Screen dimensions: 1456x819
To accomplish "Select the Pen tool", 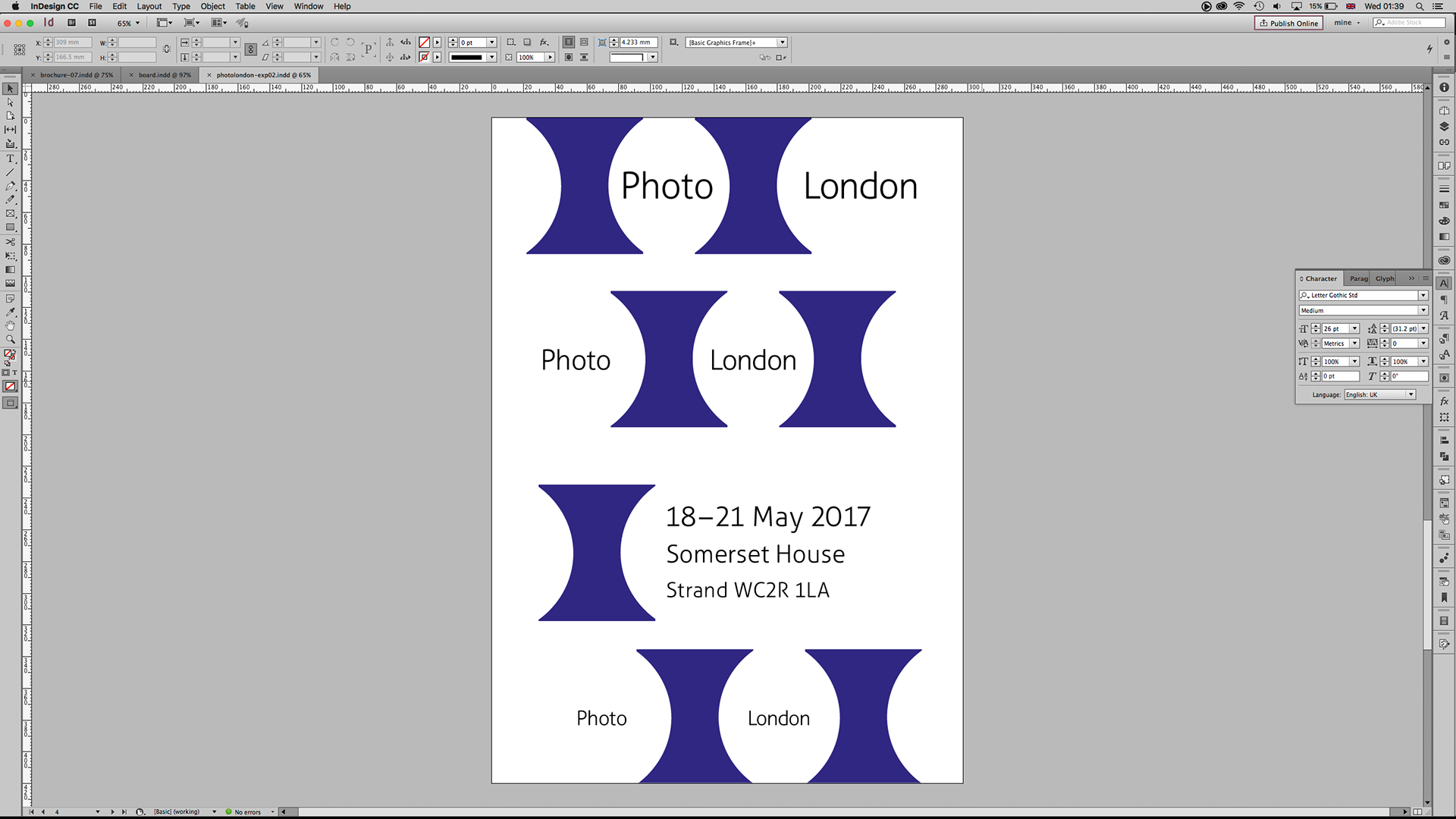I will pyautogui.click(x=11, y=186).
